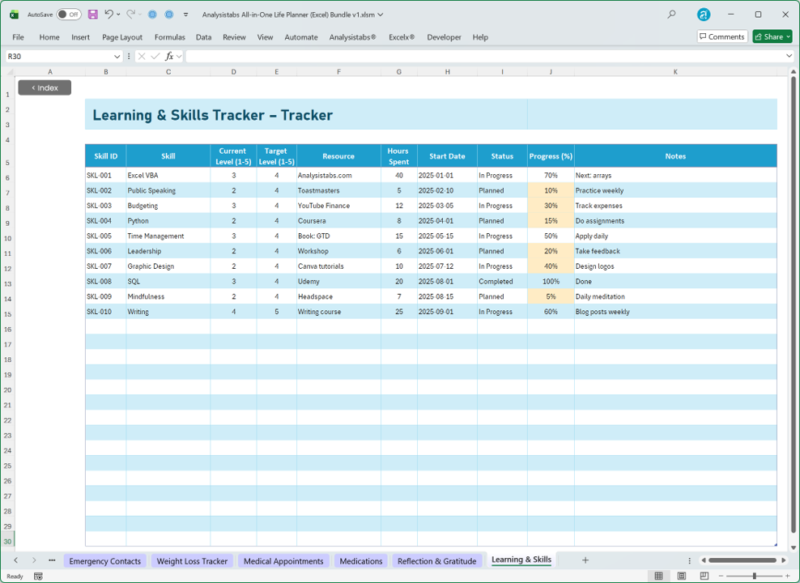Click the formula bar input field
The width and height of the screenshot is (800, 583).
coord(480,57)
